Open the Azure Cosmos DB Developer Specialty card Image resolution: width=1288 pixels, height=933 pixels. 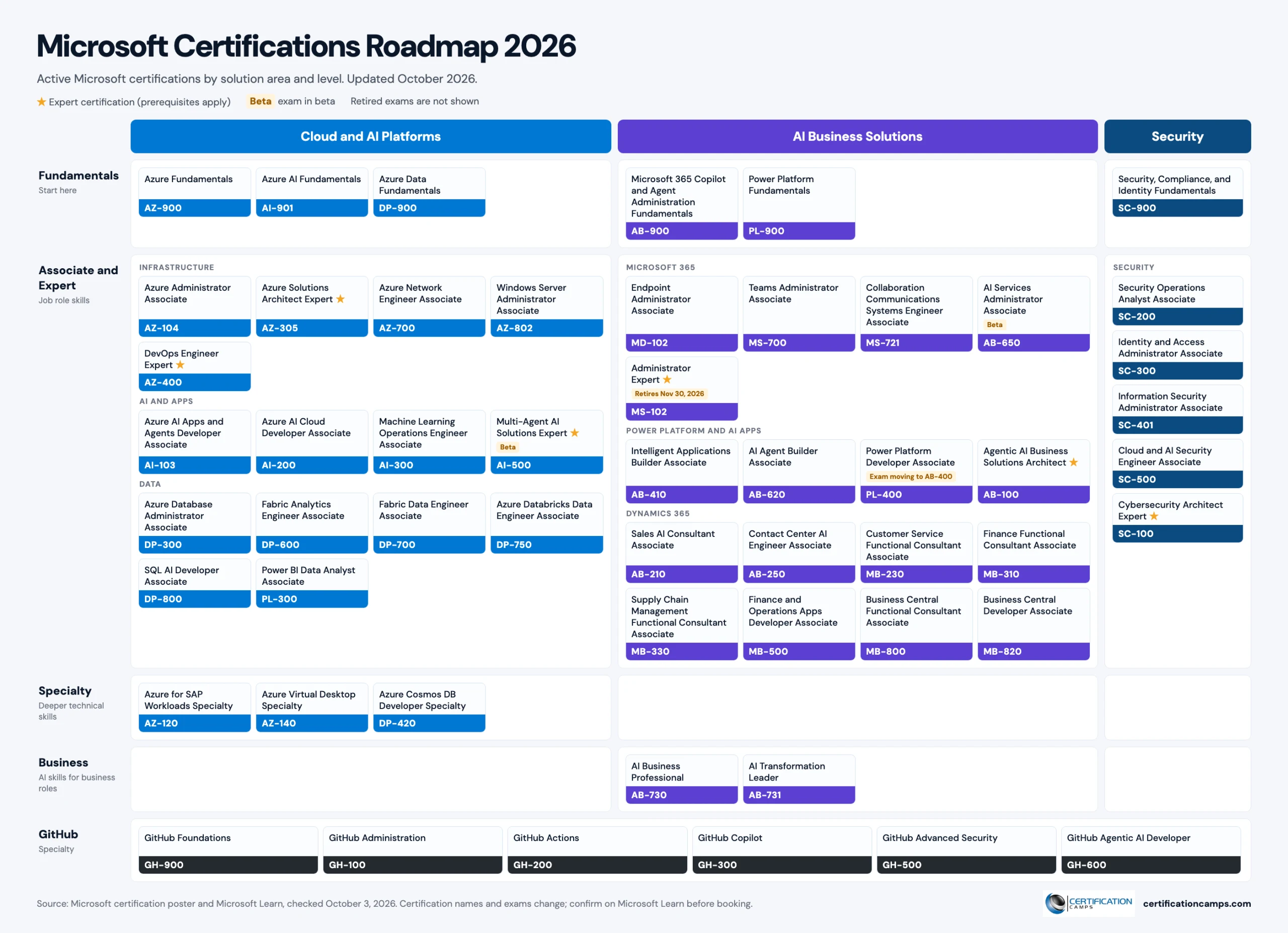(429, 708)
